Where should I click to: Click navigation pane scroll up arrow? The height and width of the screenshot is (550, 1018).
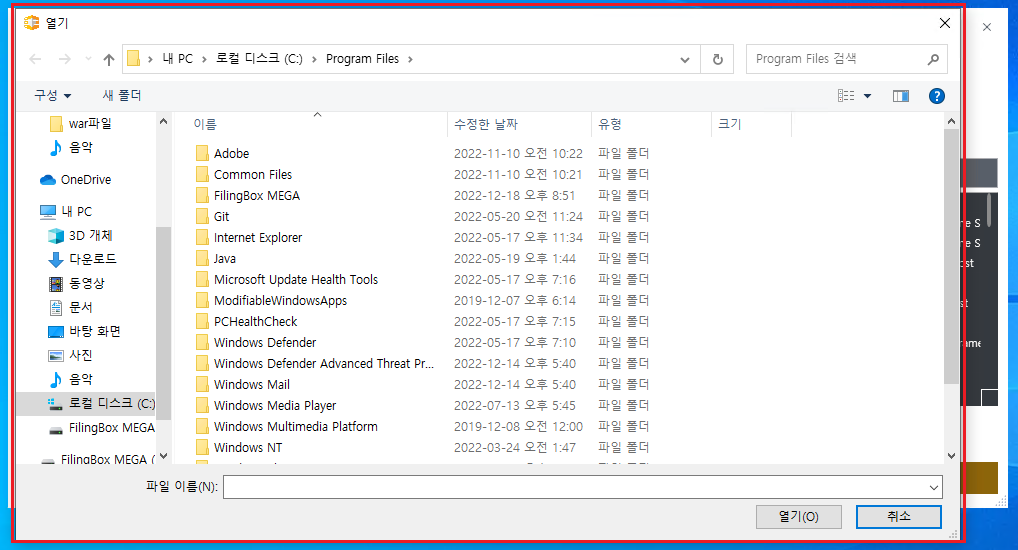163,121
